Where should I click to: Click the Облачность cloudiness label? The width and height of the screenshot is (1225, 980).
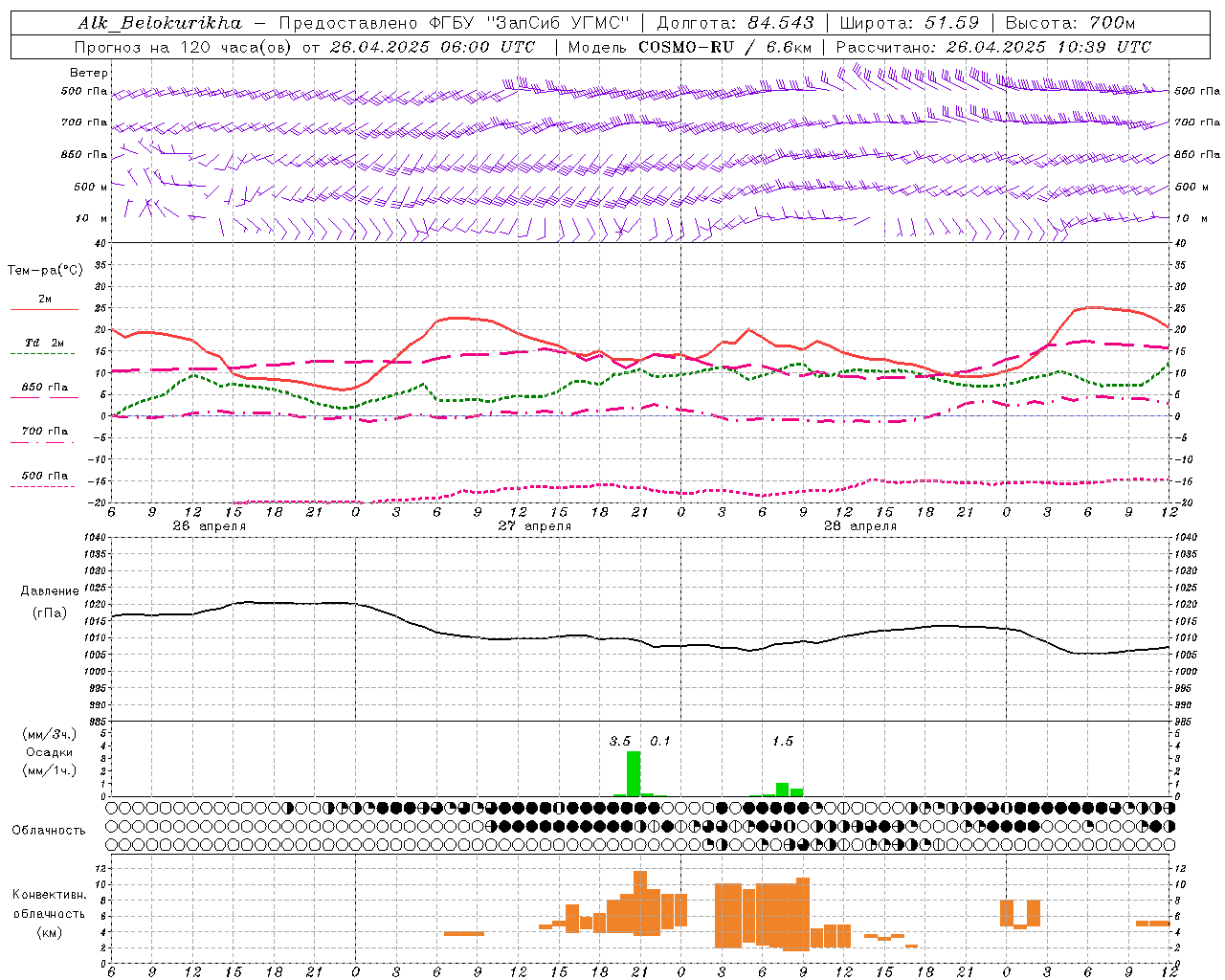pos(49,830)
